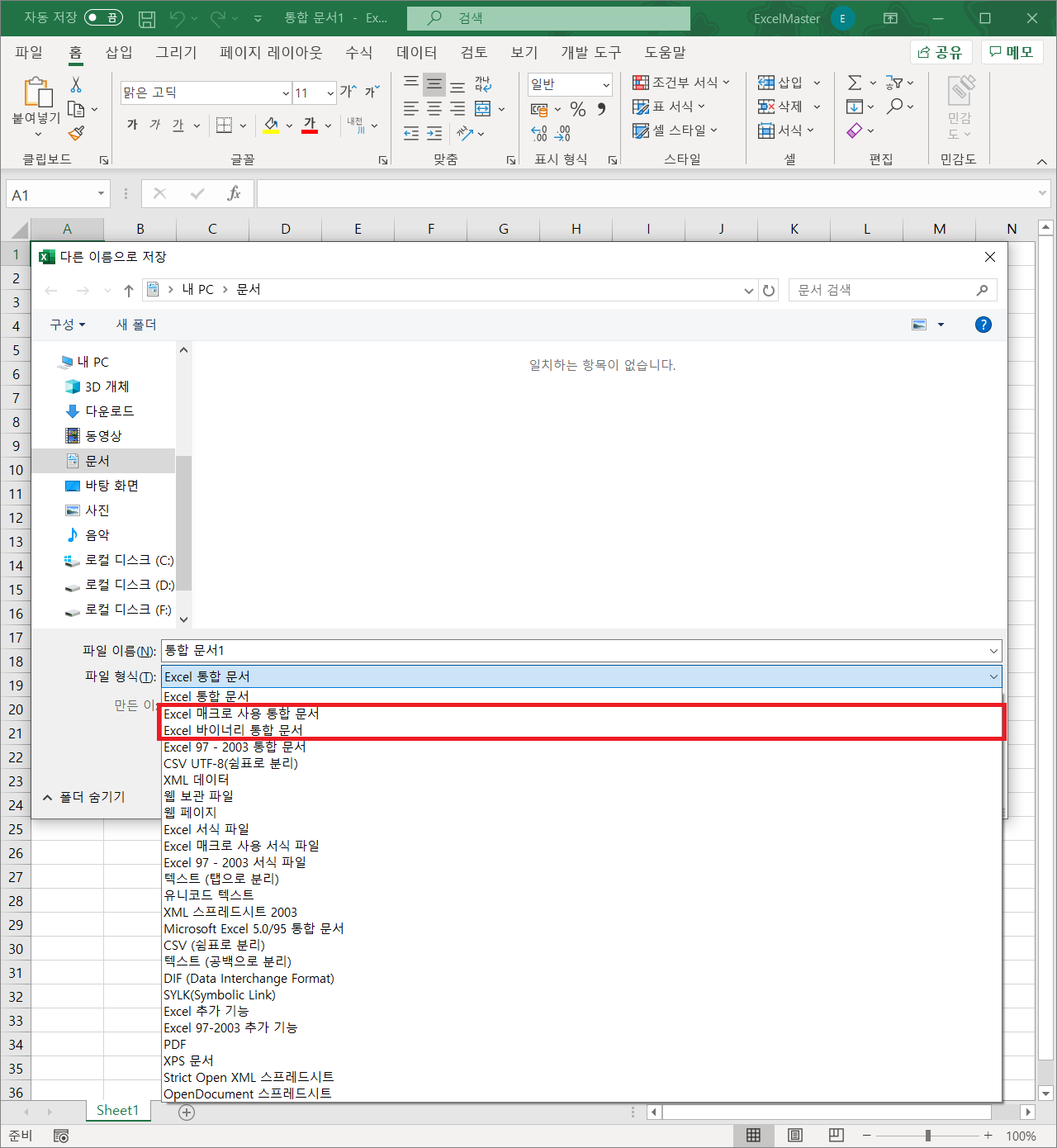This screenshot has height=1148, width=1057.
Task: Click the 메모 comments button
Action: [1012, 52]
